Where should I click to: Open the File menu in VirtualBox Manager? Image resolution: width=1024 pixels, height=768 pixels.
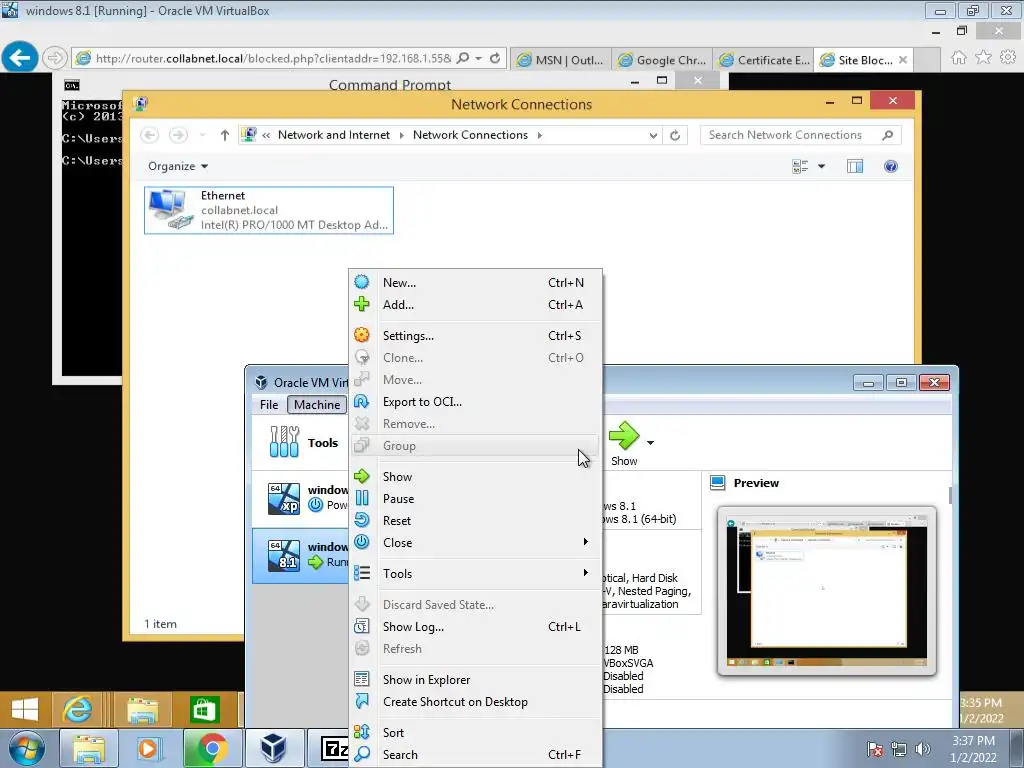coord(268,405)
